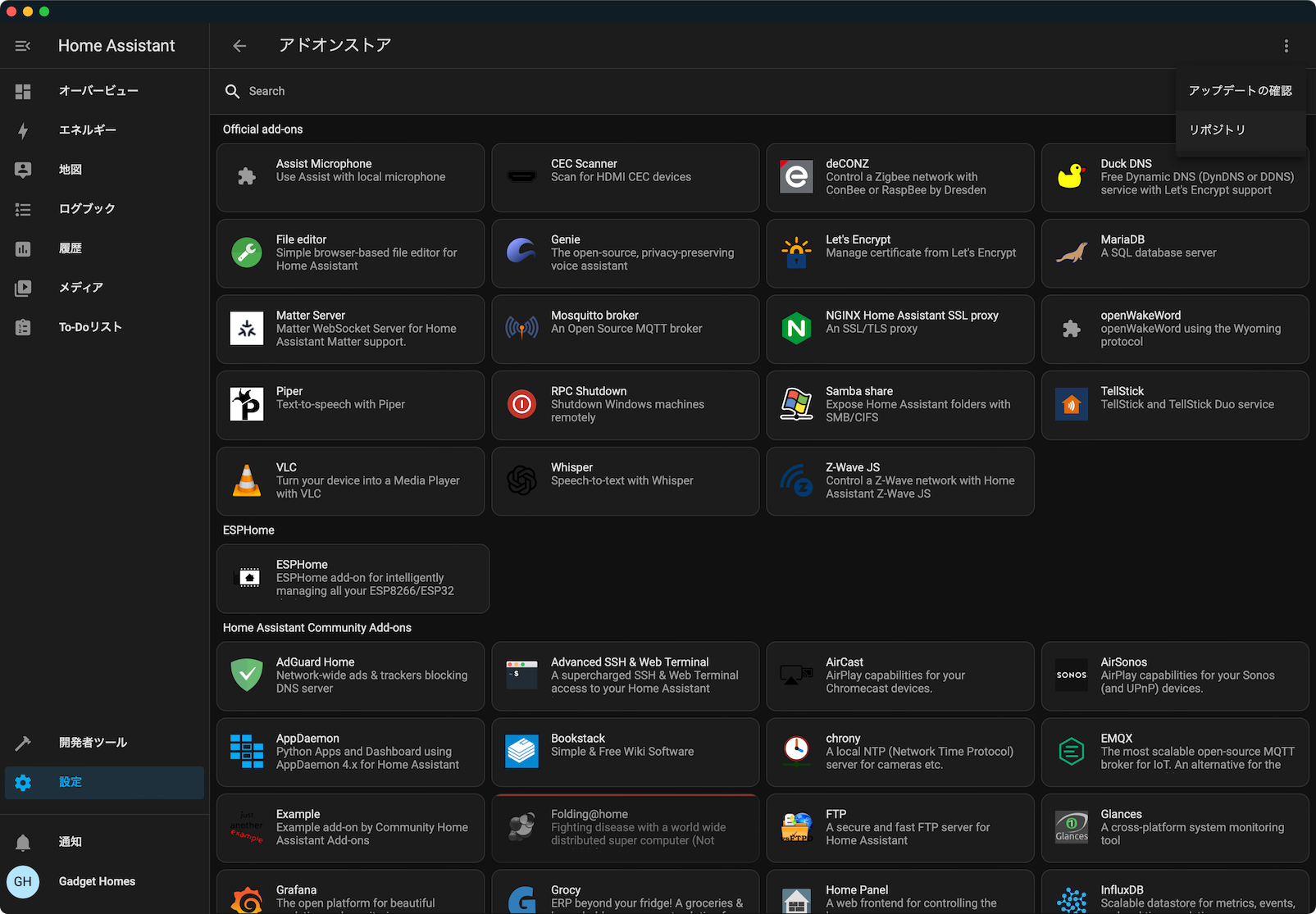
Task: Select アップデートの確認 from the menu
Action: [x=1241, y=90]
